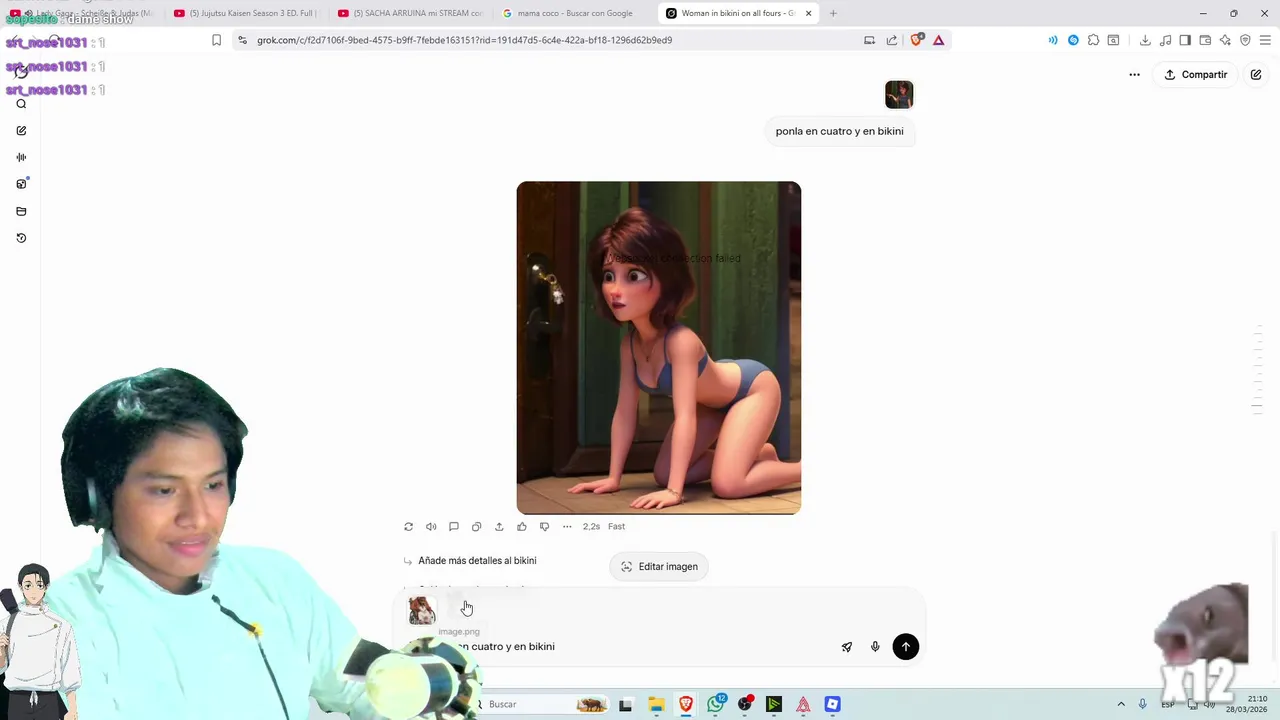The image size is (1280, 720).
Task: Click the Windows taskbar Buscar search box
Action: [x=540, y=705]
